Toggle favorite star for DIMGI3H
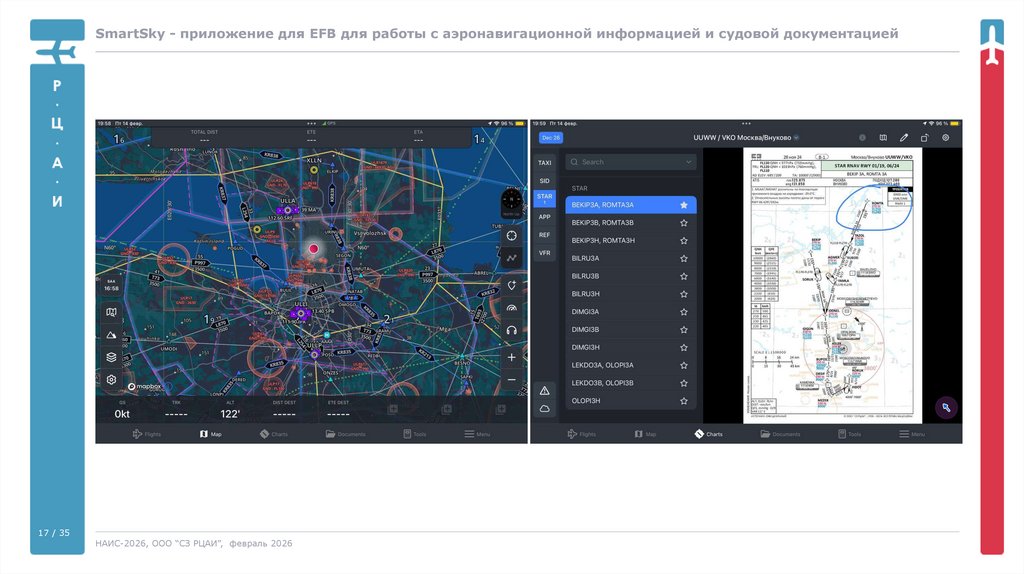The image size is (1024, 574). tap(684, 347)
